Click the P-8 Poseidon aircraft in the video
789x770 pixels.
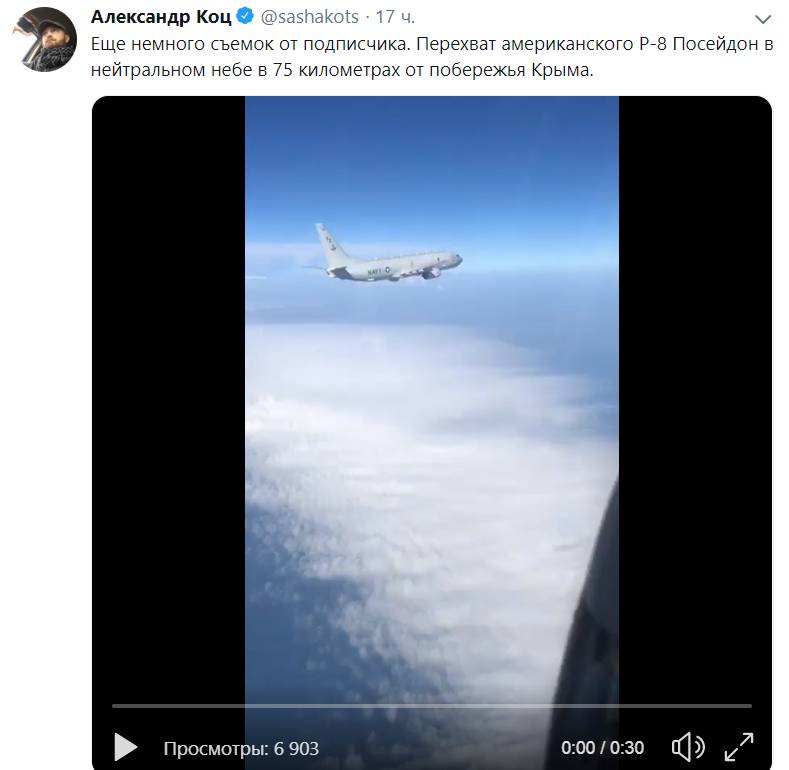point(387,254)
